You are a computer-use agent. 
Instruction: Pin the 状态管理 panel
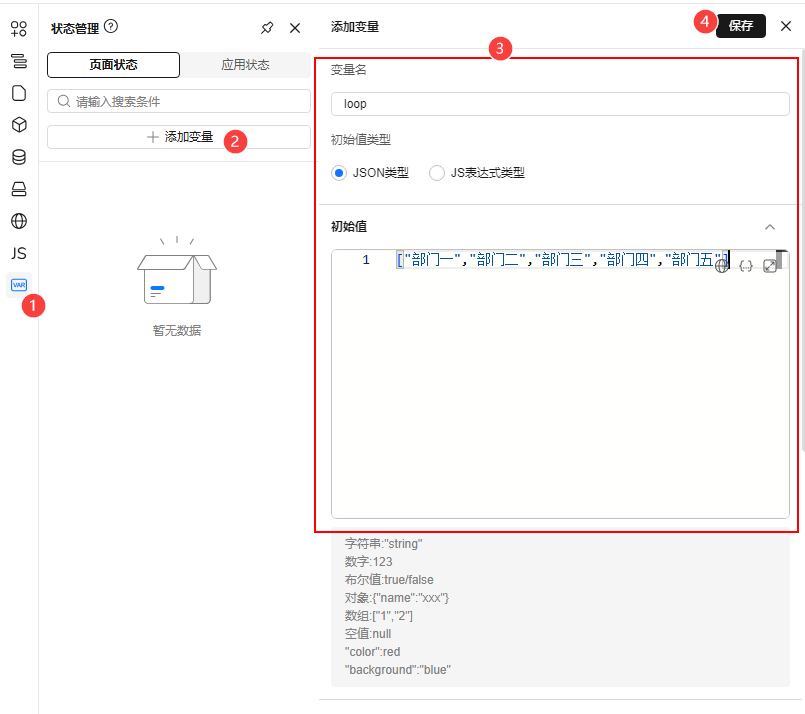click(267, 28)
